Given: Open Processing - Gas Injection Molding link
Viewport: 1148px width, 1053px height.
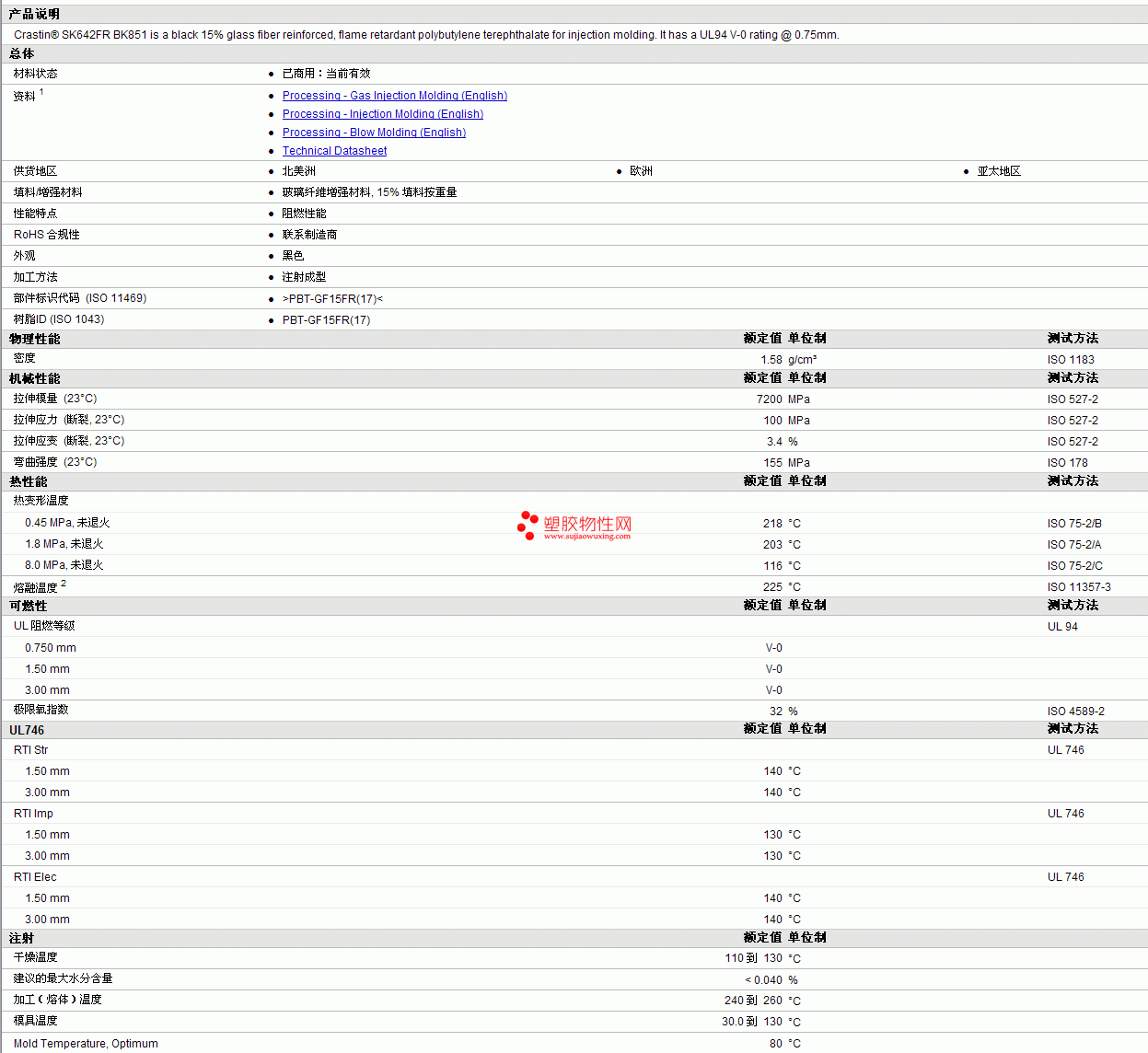Looking at the screenshot, I should coord(394,96).
